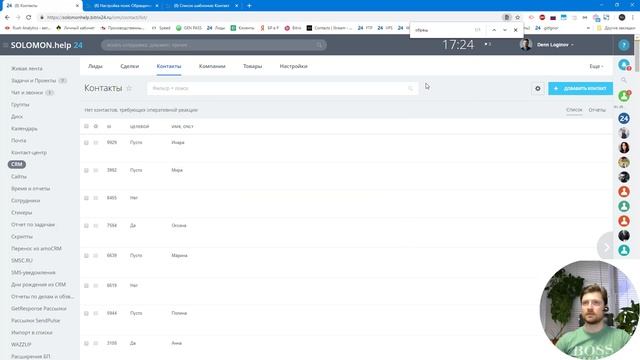Open Контакт-центр in the left menu
Screen dimensions: 640x360
pos(29,153)
